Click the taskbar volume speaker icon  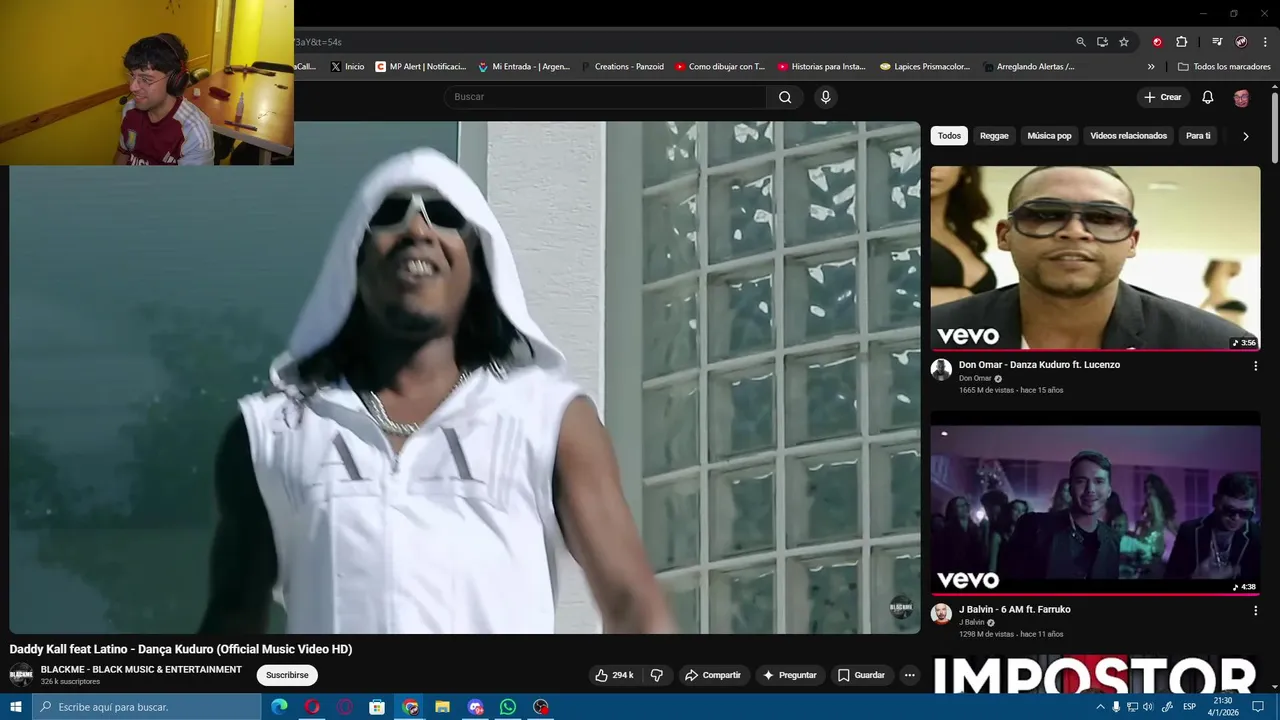point(1148,707)
